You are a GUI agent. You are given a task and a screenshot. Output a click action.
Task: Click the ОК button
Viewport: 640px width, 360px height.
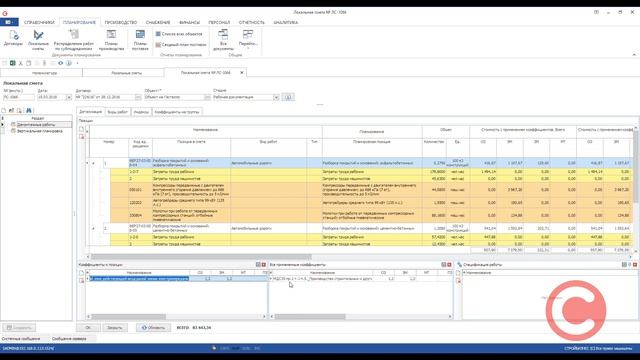click(88, 328)
